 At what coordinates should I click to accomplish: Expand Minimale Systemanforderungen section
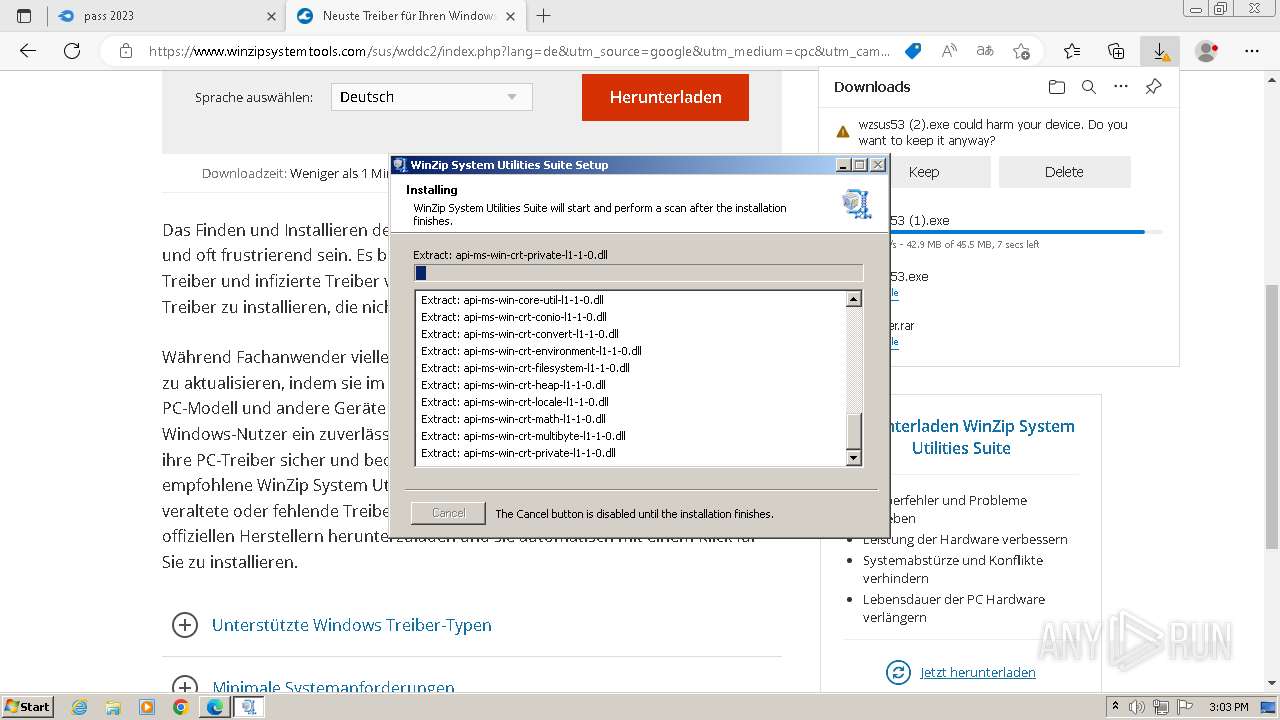point(314,687)
